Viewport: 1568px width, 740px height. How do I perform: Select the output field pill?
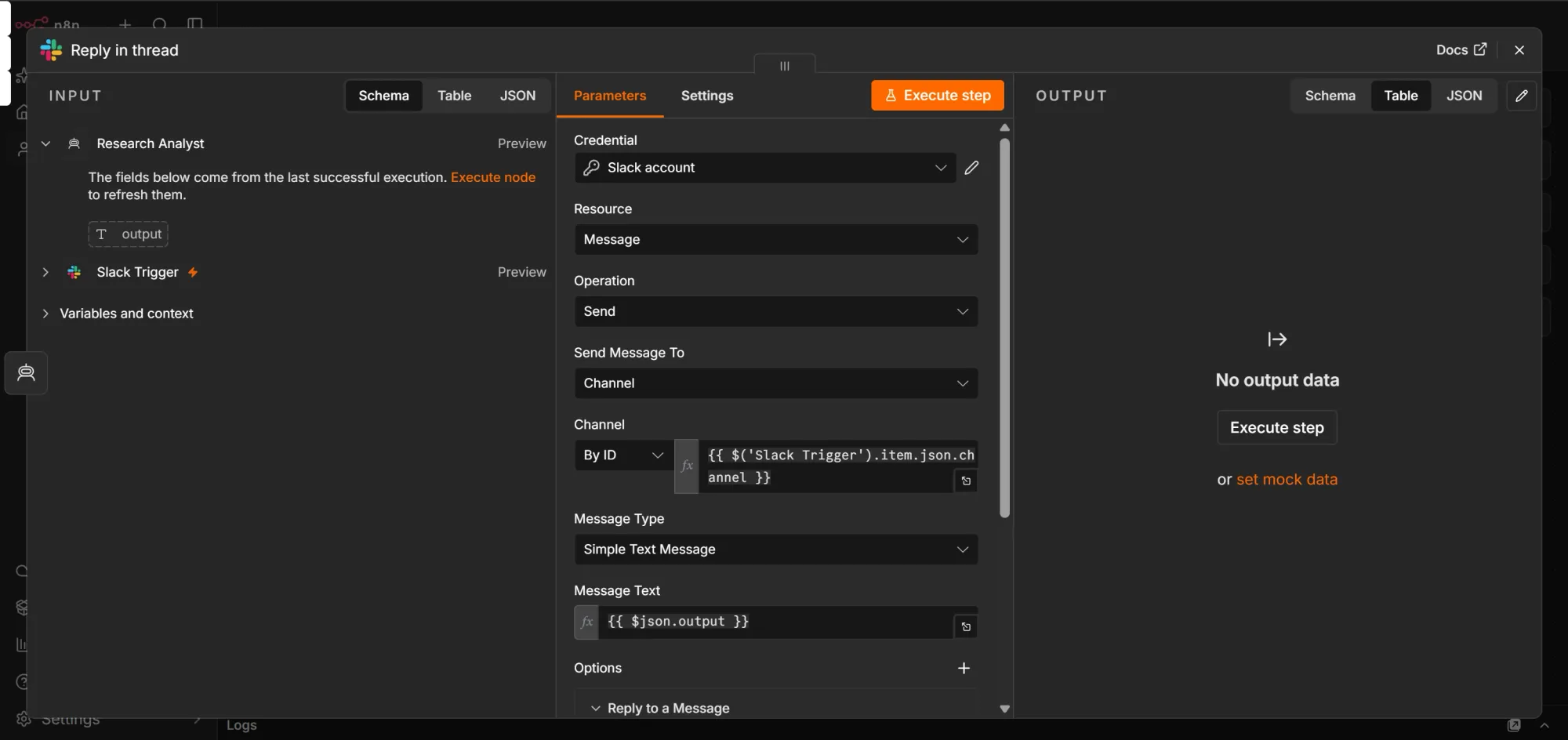[x=128, y=234]
